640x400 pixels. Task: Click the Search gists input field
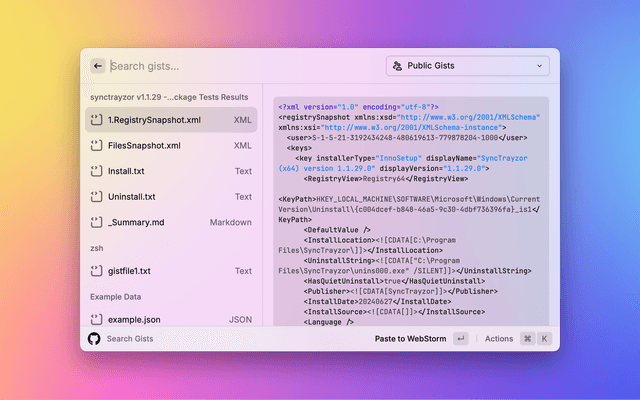pos(240,66)
